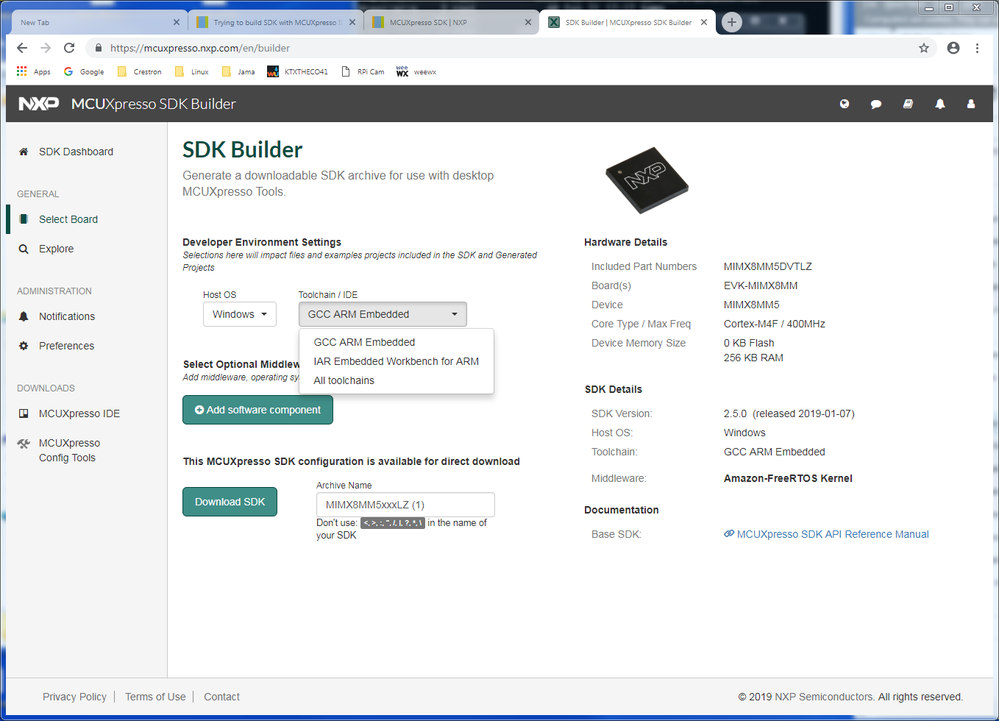Open the globe language icon in header
Screen dimensions: 999x721
click(x=844, y=104)
